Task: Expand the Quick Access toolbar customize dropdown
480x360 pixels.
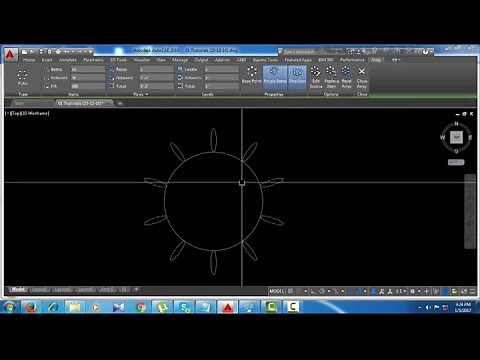Action: coord(90,52)
